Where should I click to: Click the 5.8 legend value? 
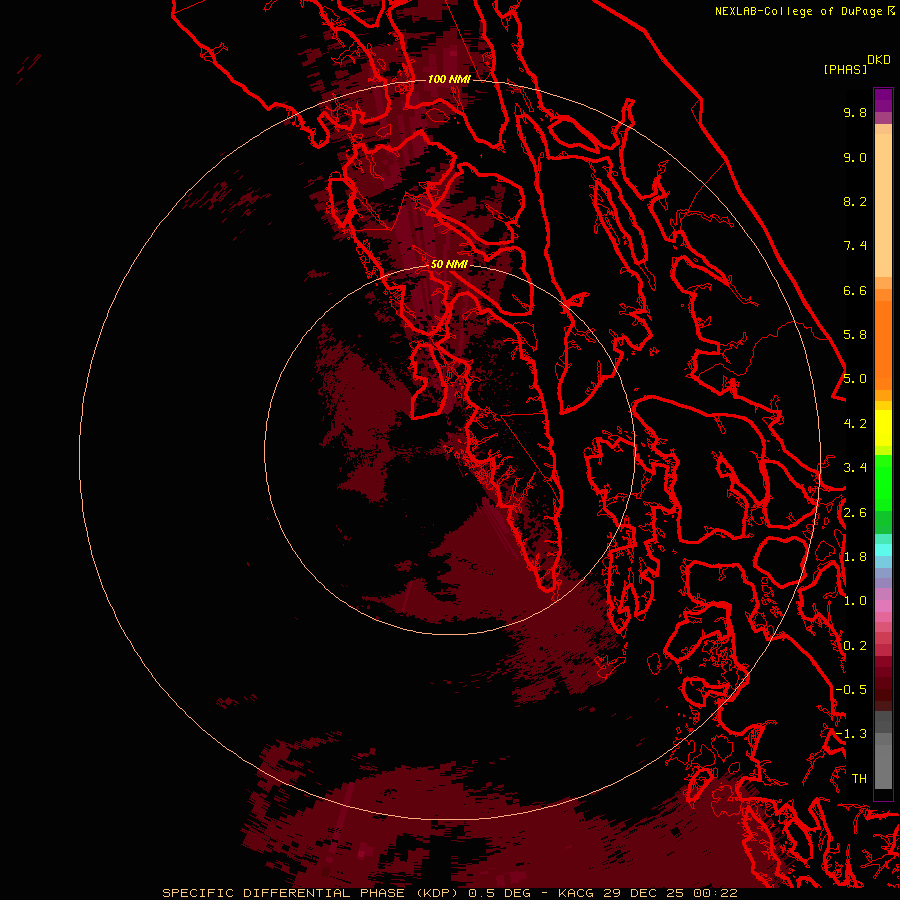[x=855, y=335]
